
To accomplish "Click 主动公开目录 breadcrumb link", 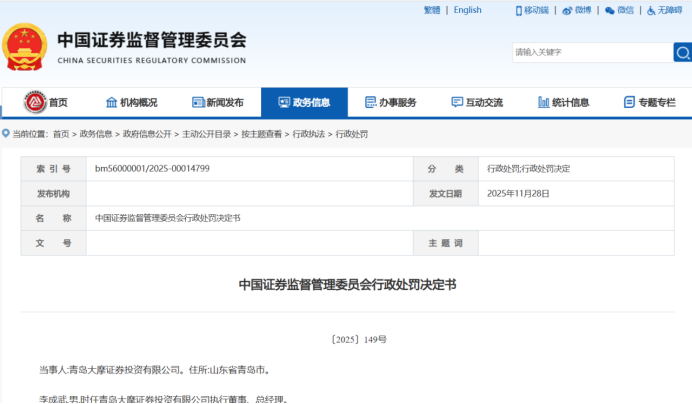I will tap(206, 133).
